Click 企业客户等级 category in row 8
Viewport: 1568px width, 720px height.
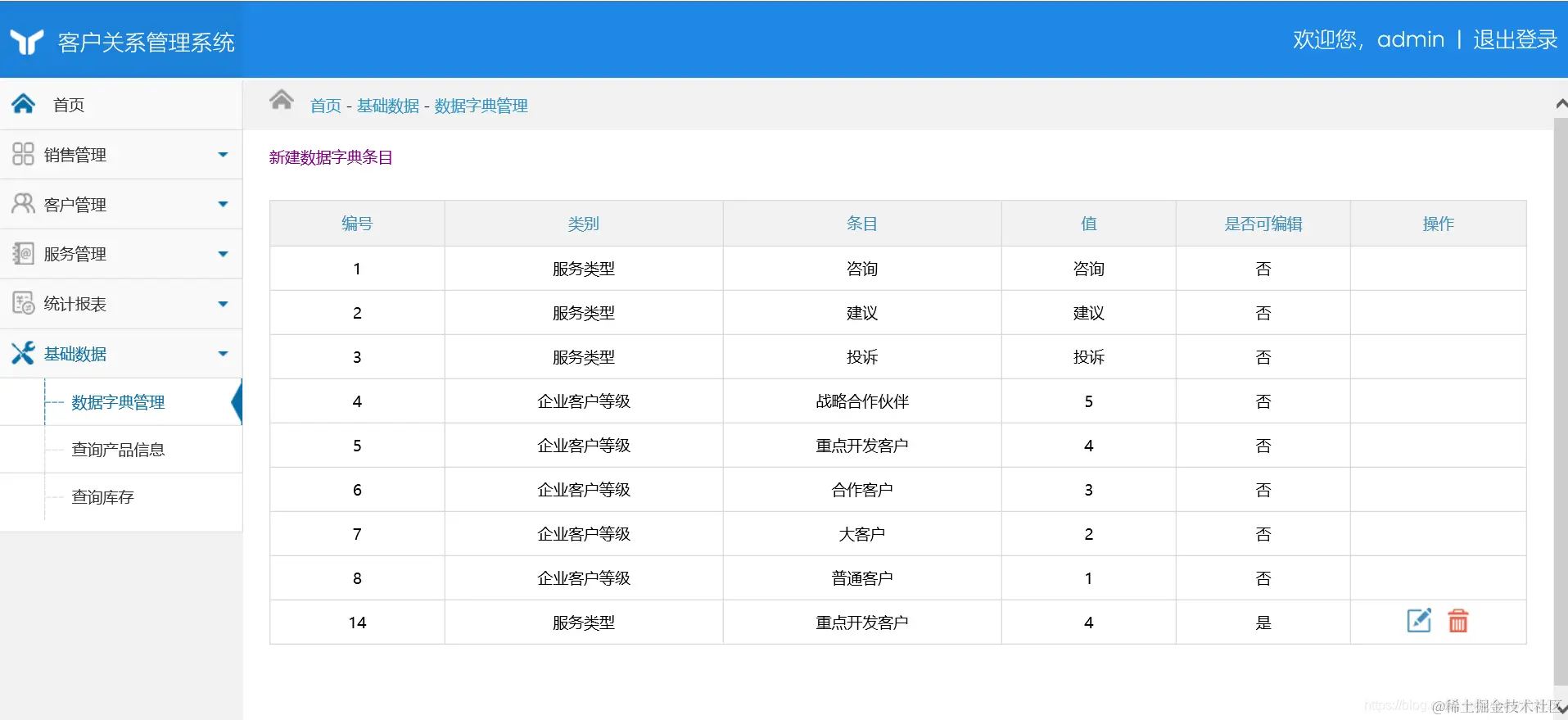584,578
